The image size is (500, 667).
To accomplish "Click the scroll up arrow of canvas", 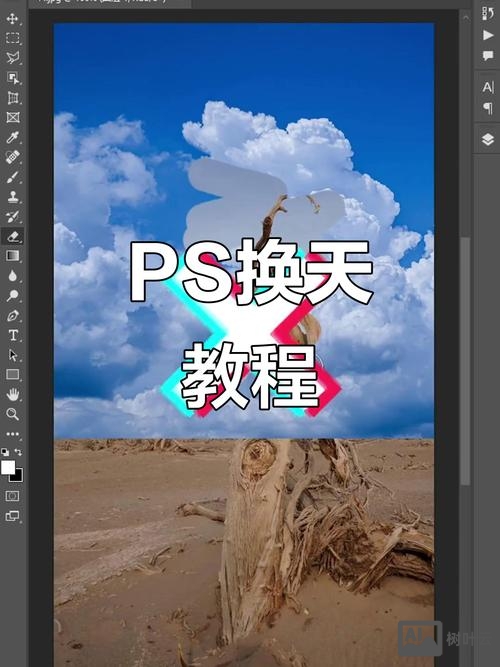I will coord(465,18).
